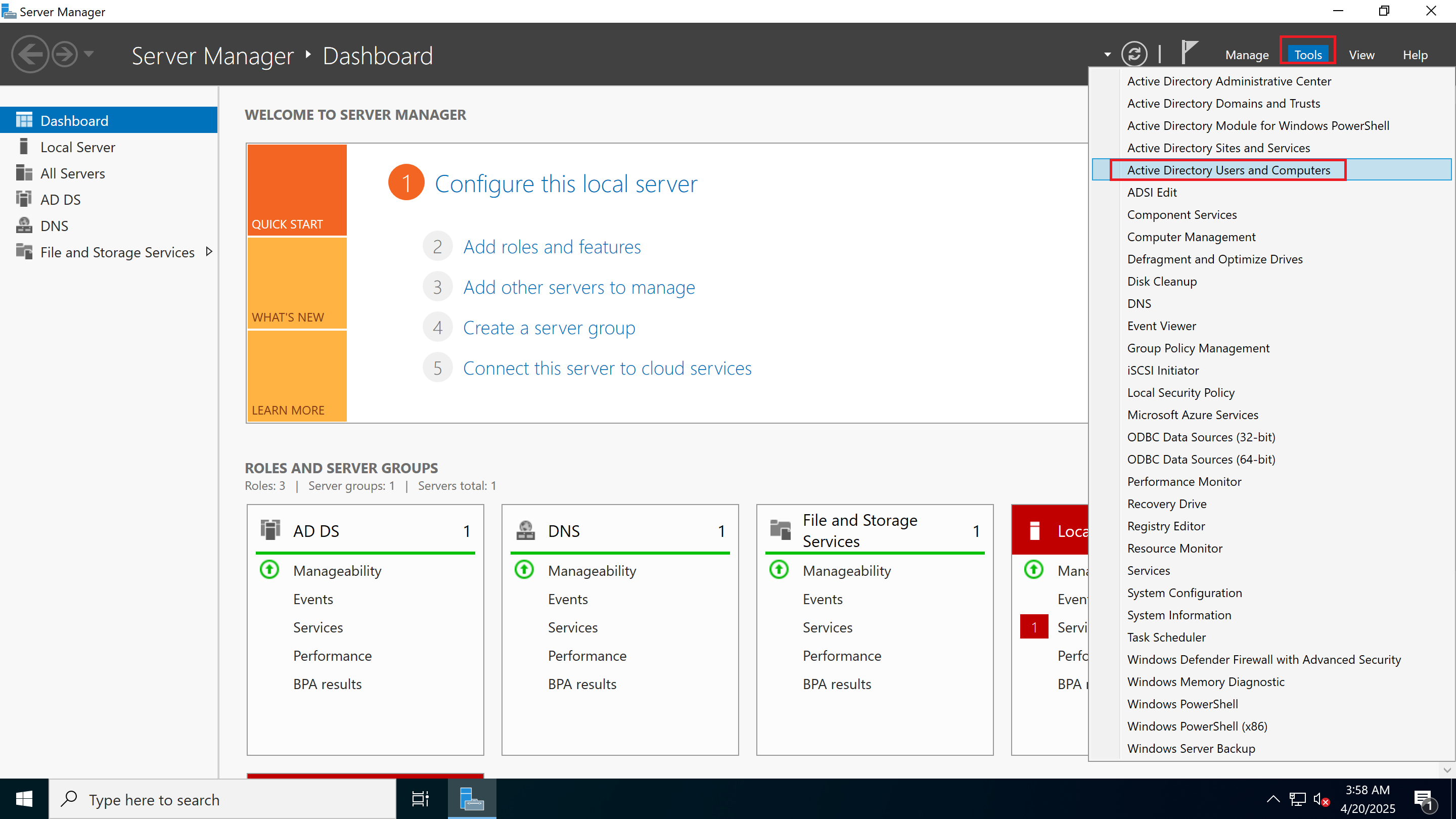Select the WHAT'S NEW tile
This screenshot has height=819, width=1456.
[x=297, y=283]
